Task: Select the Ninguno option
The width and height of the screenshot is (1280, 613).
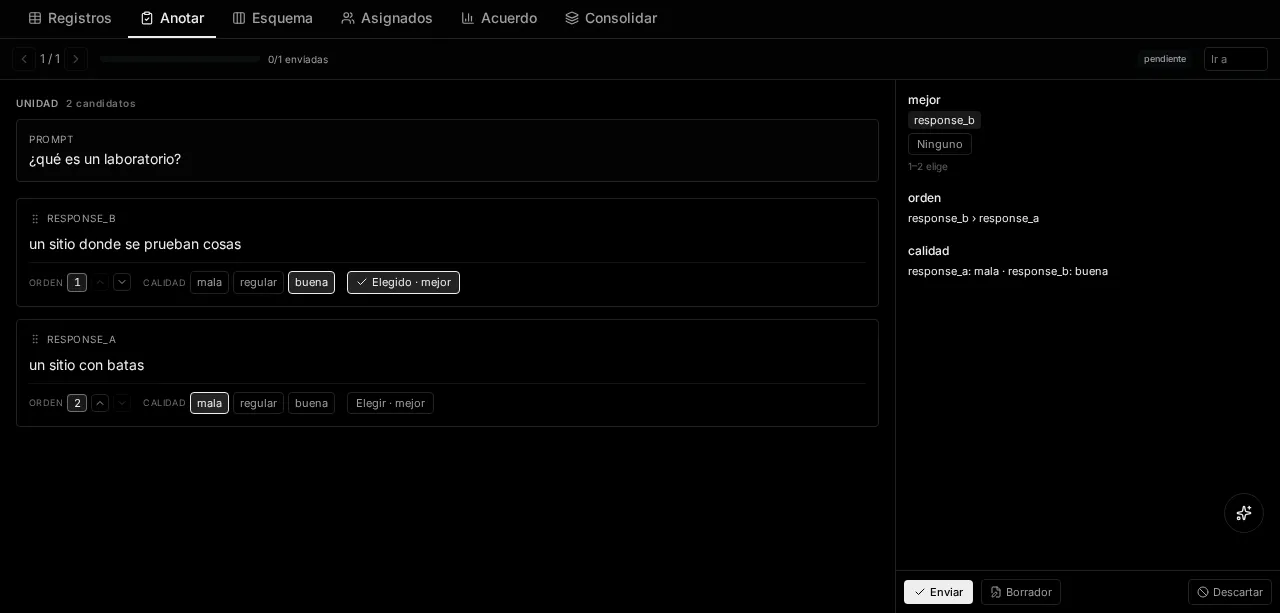Action: pos(940,144)
